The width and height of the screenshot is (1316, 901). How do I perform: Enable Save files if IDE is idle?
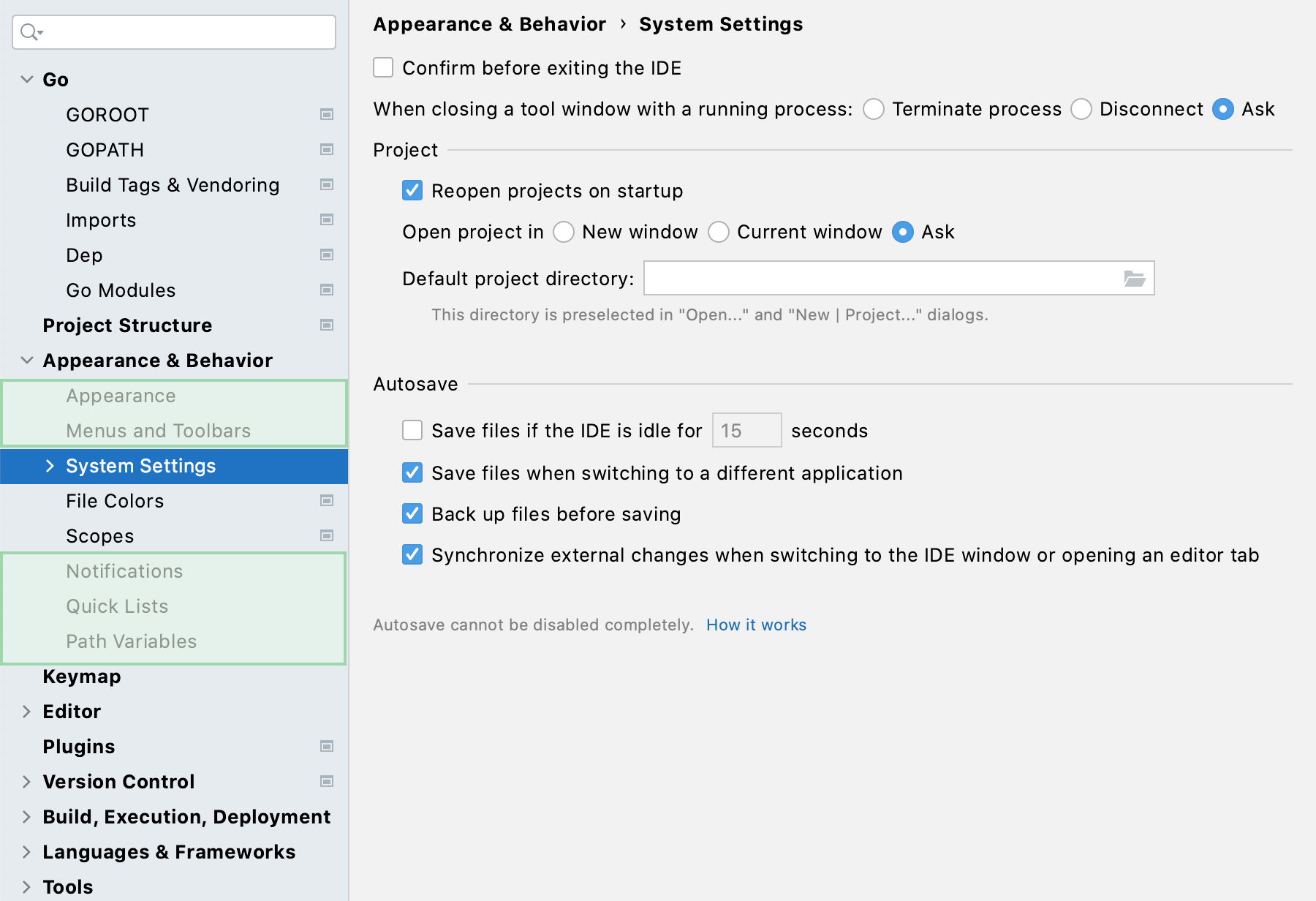pos(412,430)
